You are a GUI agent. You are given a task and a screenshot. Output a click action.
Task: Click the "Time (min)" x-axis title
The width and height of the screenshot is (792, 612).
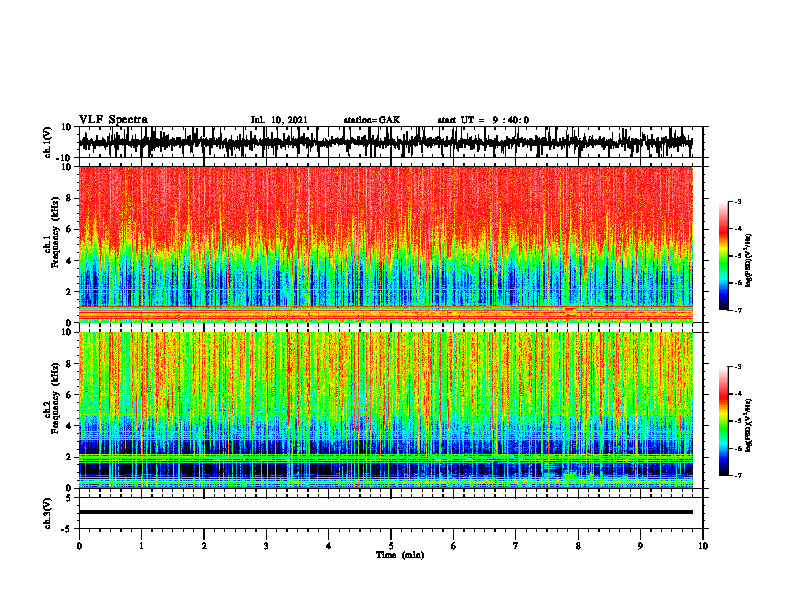pos(400,555)
